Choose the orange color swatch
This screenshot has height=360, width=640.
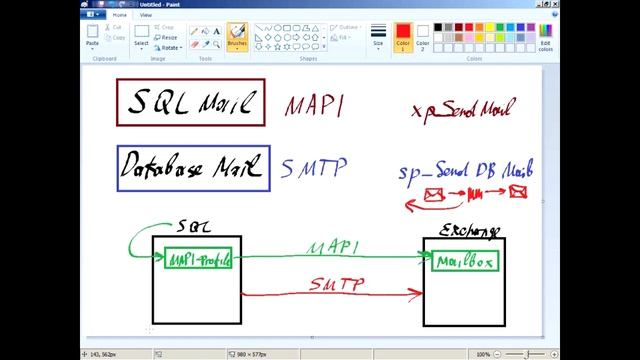pyautogui.click(x=479, y=27)
